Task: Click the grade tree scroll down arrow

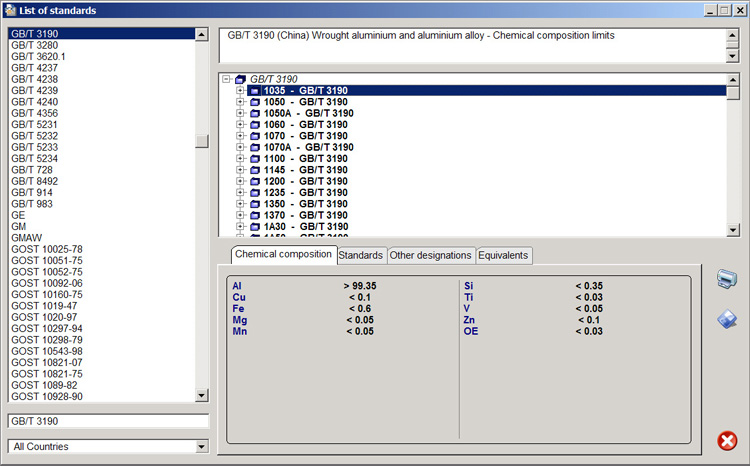Action: [733, 230]
